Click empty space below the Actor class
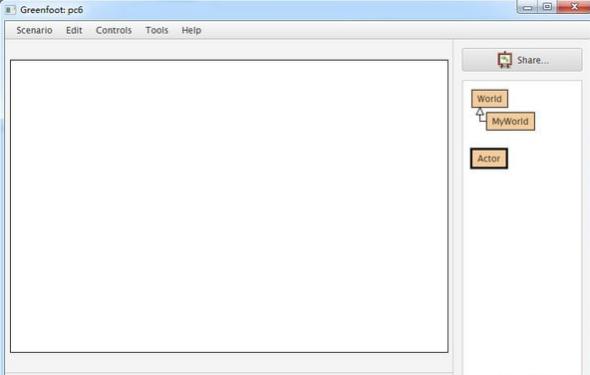Viewport: 590px width, 375px height. click(522, 263)
